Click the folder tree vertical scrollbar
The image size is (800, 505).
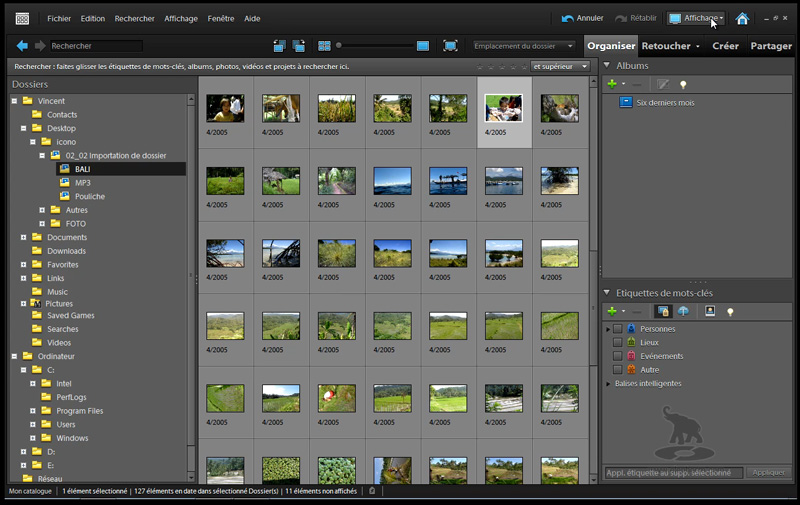pos(191,288)
